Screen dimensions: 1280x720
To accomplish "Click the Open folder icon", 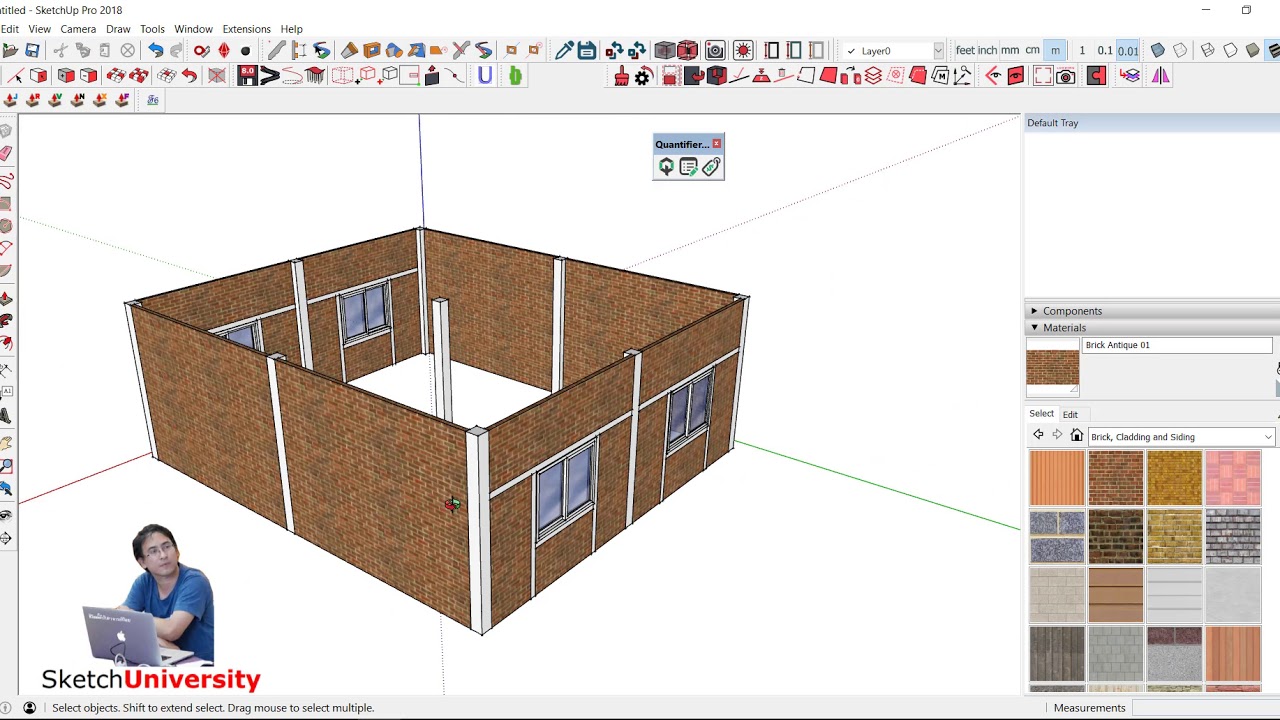I will point(9,51).
